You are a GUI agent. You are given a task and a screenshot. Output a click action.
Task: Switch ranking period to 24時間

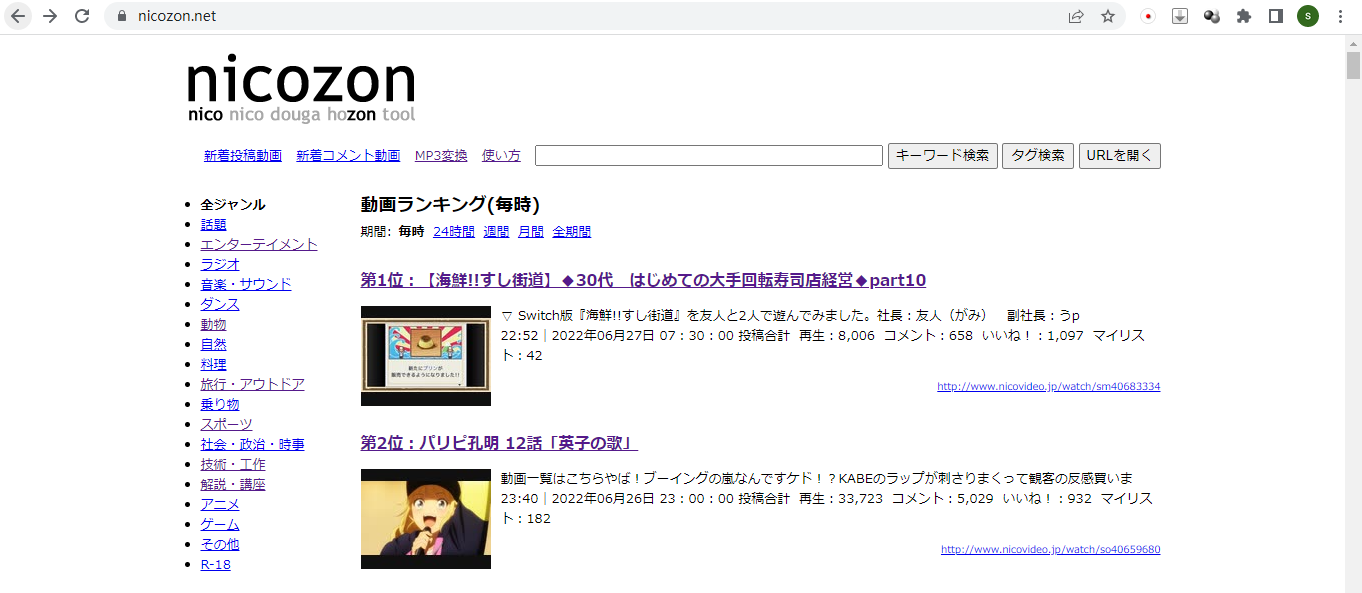(x=454, y=232)
